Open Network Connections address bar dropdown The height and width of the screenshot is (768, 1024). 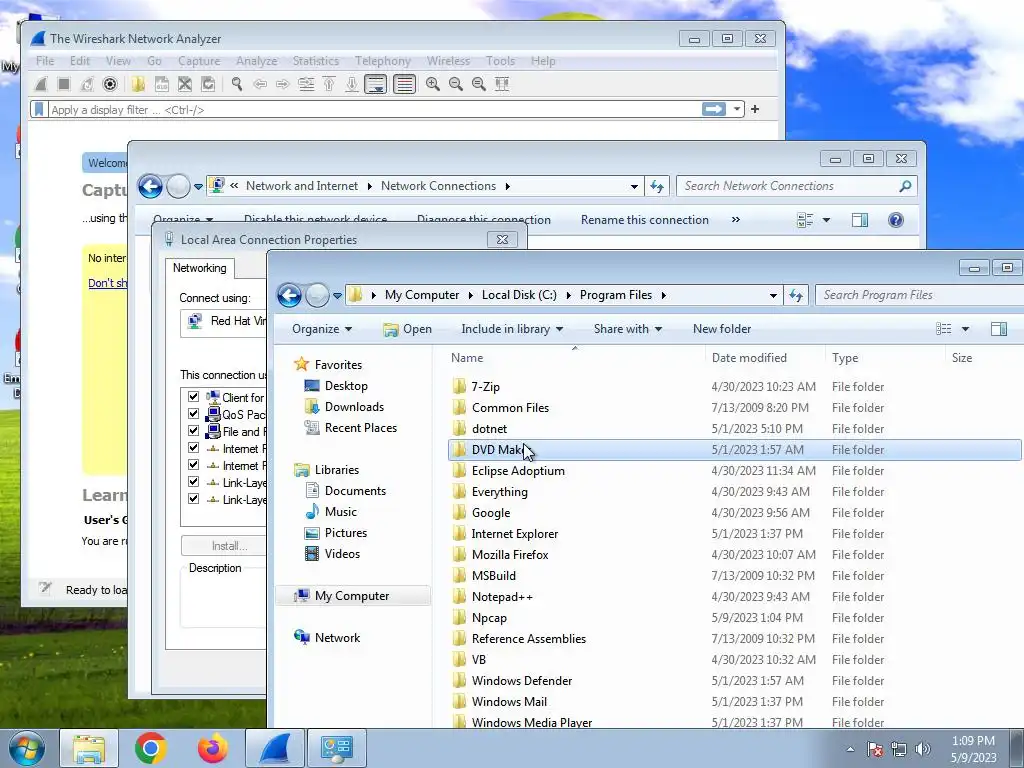click(x=634, y=187)
